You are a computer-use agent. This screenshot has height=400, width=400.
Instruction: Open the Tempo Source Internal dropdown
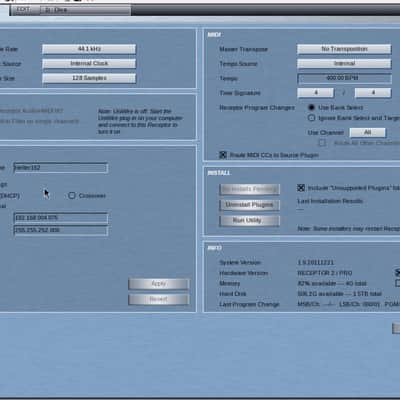click(344, 64)
